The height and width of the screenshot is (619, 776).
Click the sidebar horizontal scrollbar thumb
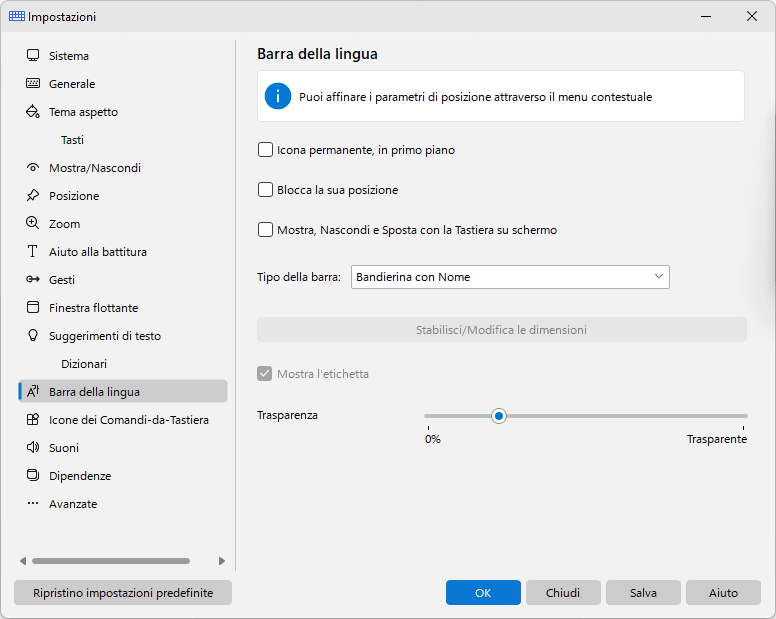111,561
